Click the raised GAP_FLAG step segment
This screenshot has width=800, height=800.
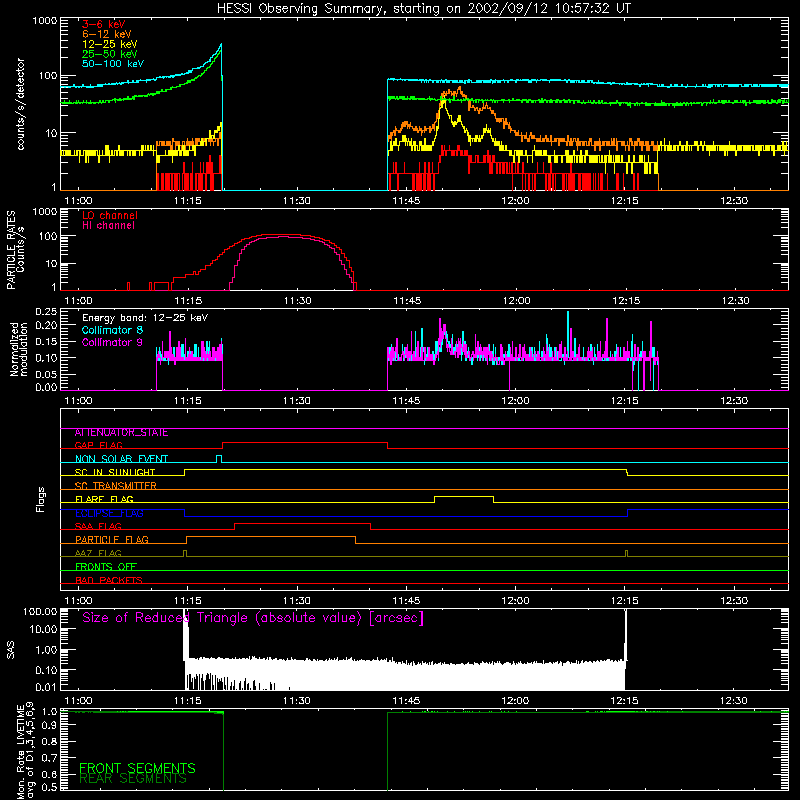point(305,443)
